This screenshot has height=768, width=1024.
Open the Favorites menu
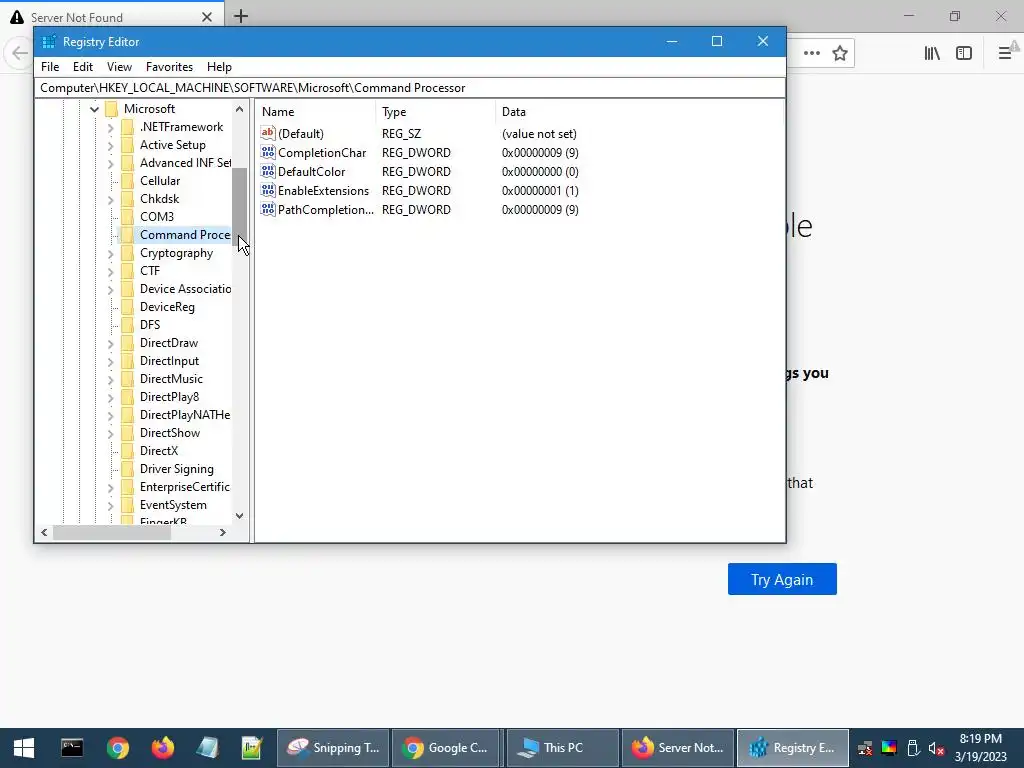169,67
